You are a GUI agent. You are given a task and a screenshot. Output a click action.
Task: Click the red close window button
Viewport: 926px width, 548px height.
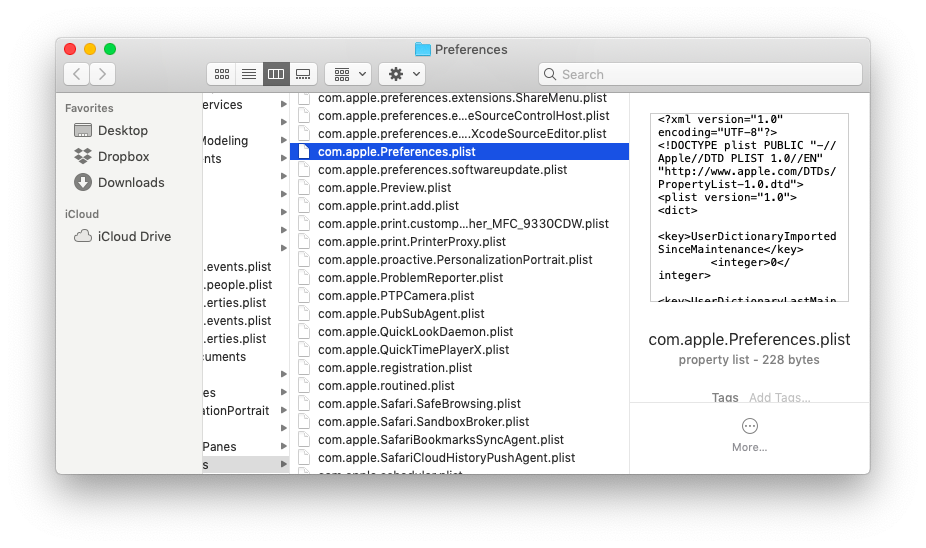[70, 49]
